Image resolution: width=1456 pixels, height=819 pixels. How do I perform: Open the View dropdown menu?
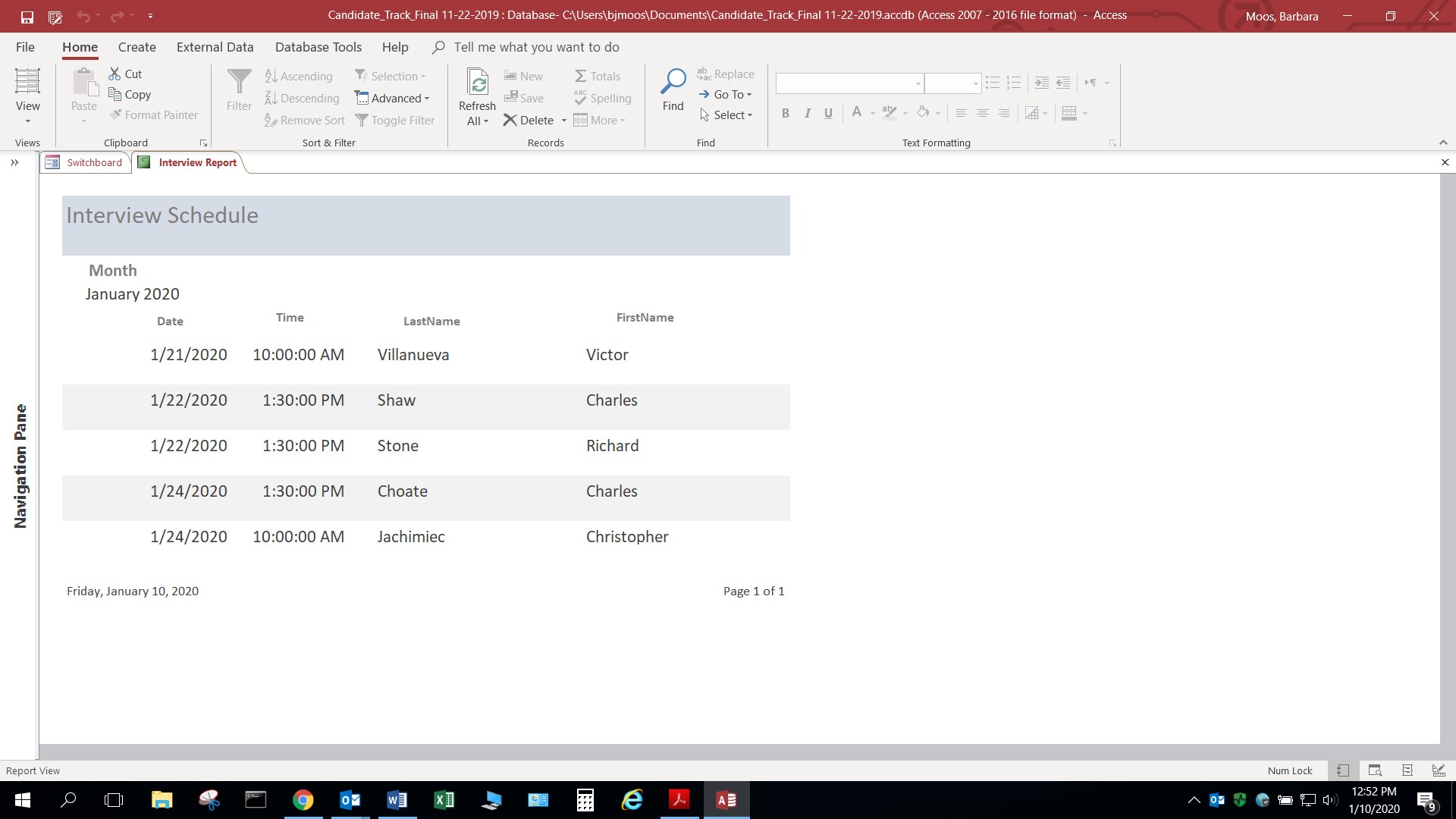pyautogui.click(x=28, y=121)
